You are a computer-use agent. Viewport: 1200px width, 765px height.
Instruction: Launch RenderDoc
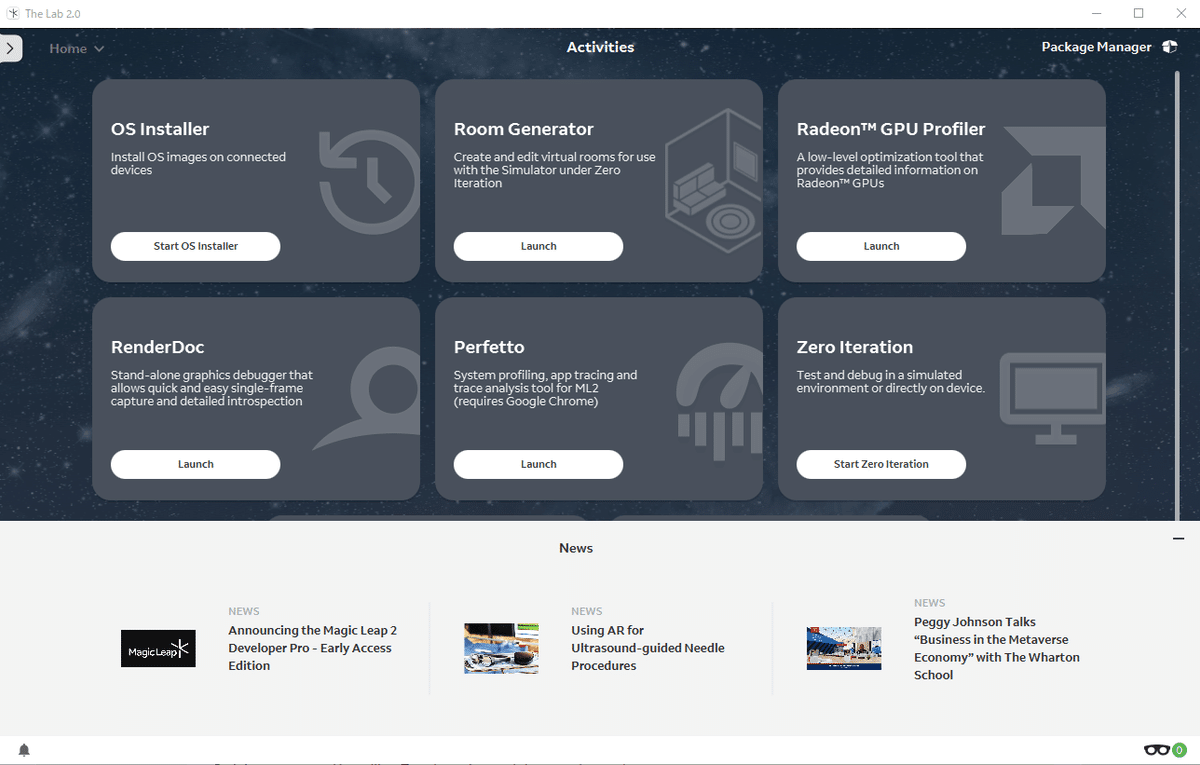196,464
